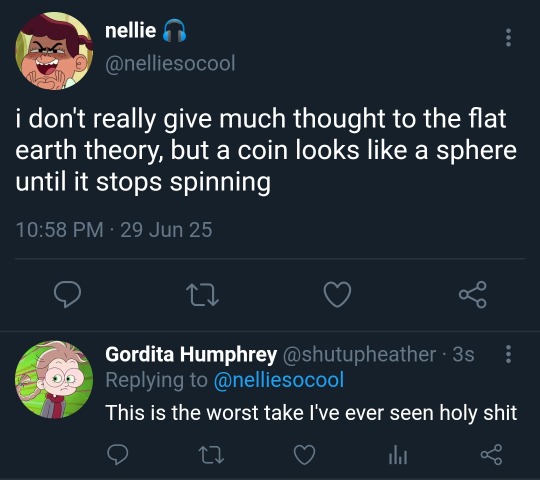The width and height of the screenshot is (540, 480).
Task: Open the three-dot menu on Gordita's reply
Action: [x=508, y=354]
